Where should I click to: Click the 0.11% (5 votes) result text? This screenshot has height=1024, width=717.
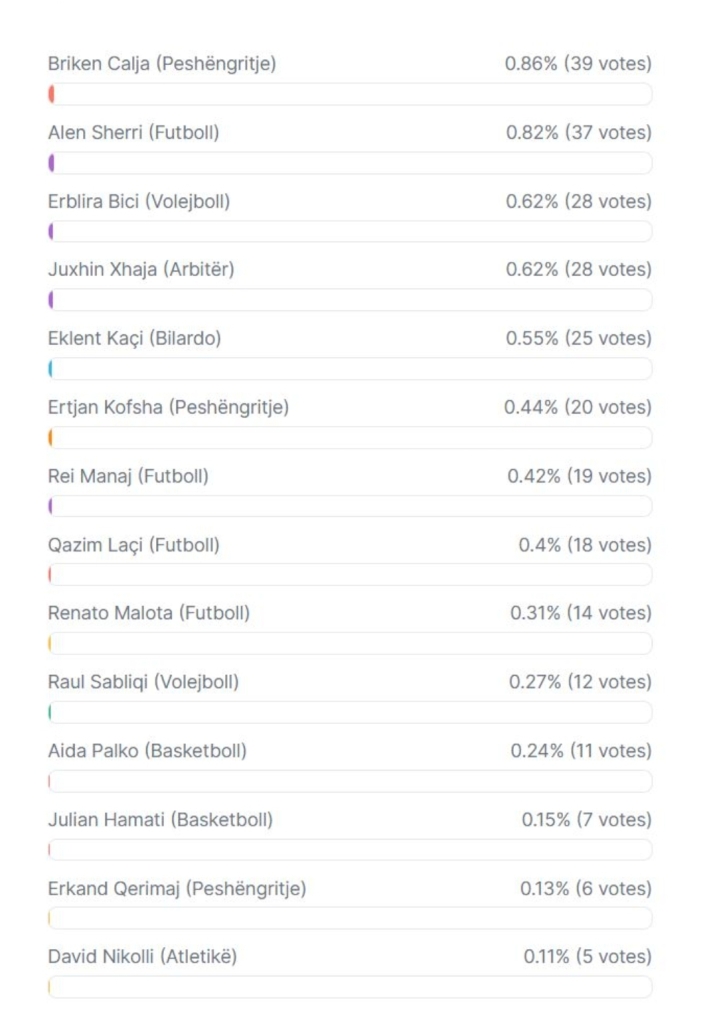pos(587,957)
